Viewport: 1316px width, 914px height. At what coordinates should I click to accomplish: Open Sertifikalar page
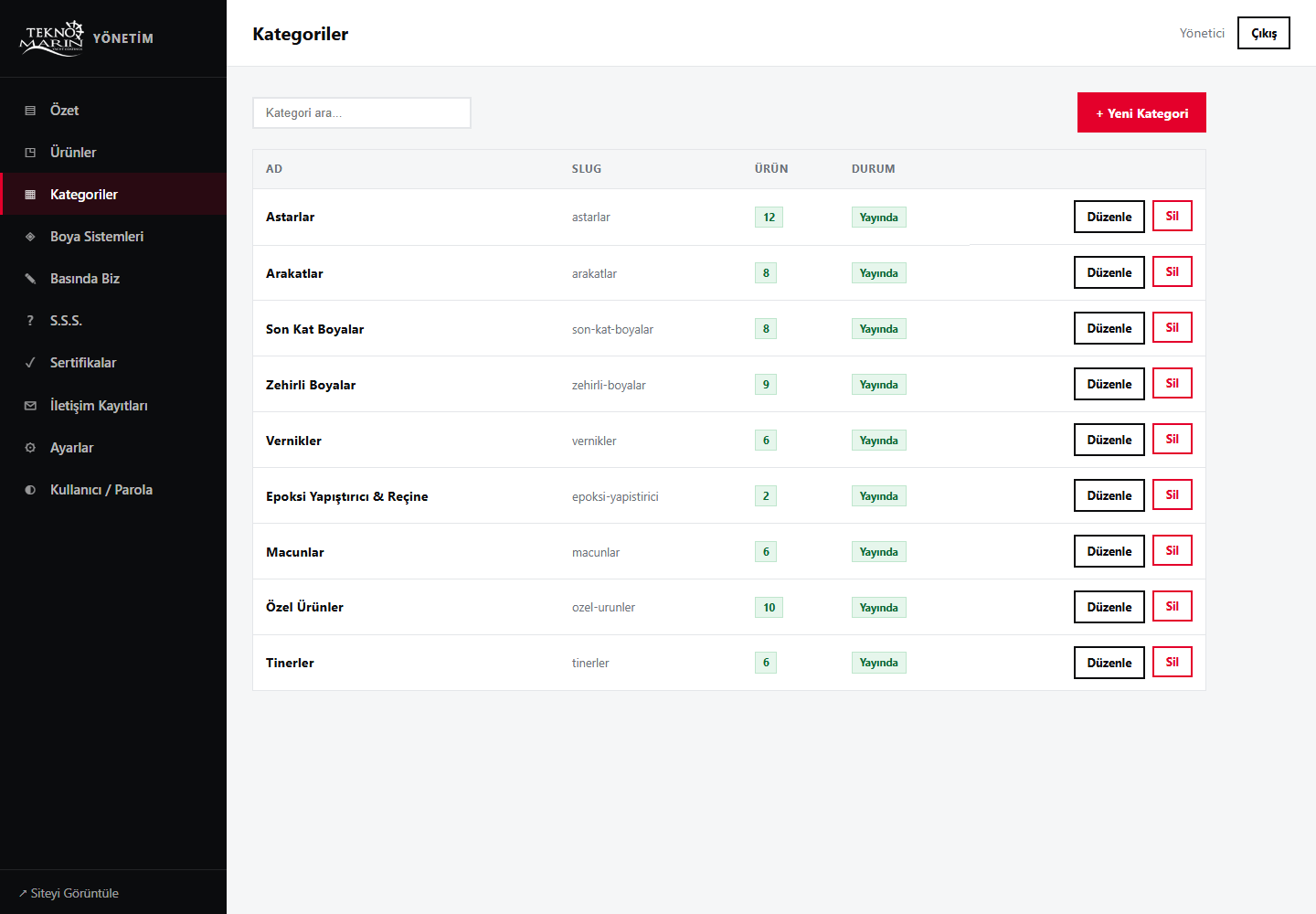click(x=113, y=363)
